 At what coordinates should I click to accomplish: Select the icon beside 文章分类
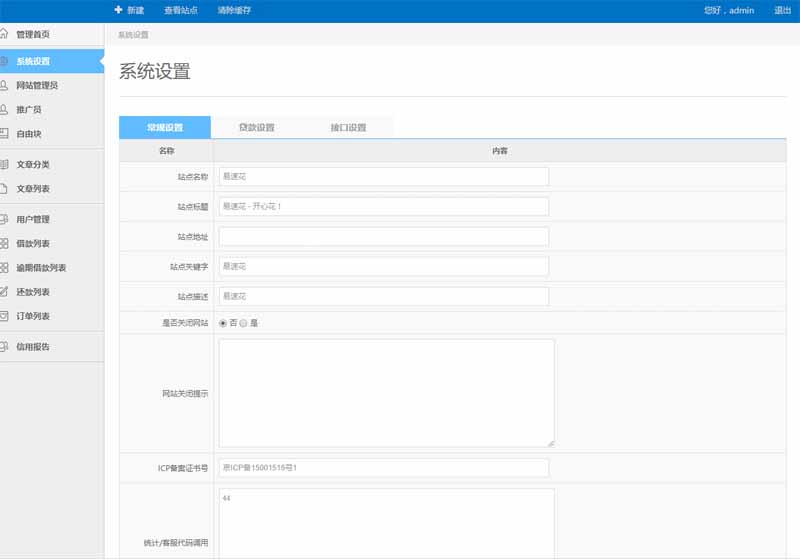5,164
